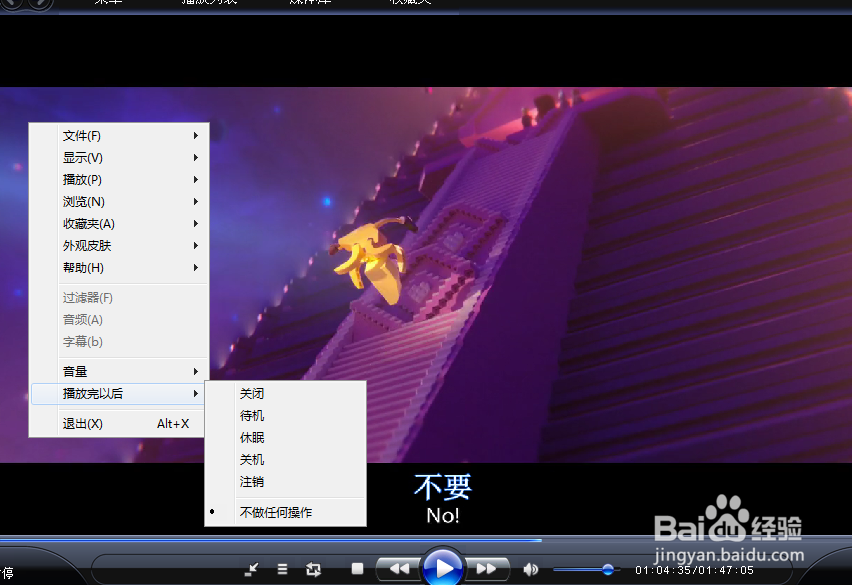Pick the 不做任何操作 option
The height and width of the screenshot is (585, 852).
click(x=285, y=512)
